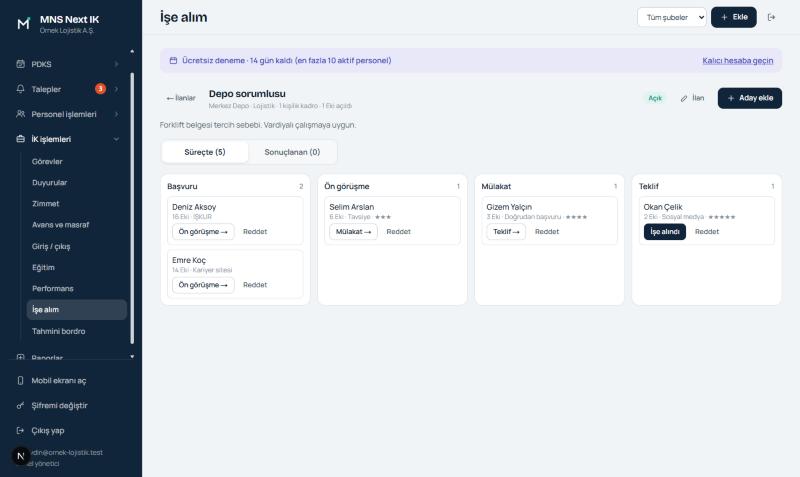
Task: Click sidebar scroll up arrow
Action: click(132, 51)
